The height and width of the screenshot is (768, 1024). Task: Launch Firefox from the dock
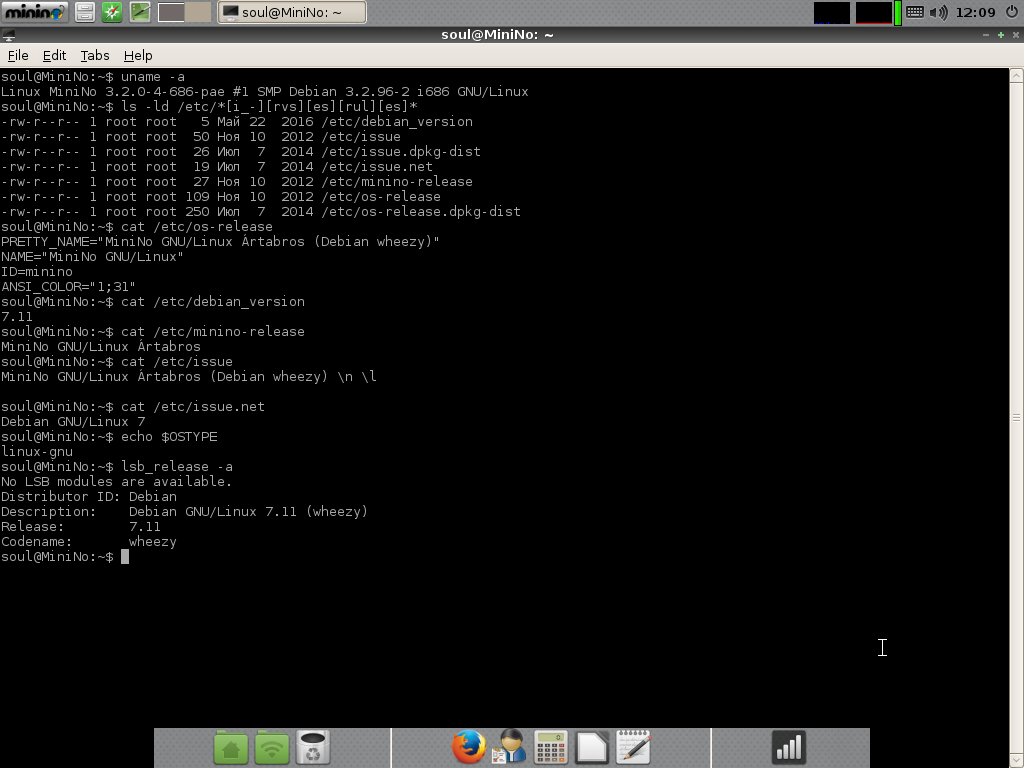point(468,747)
